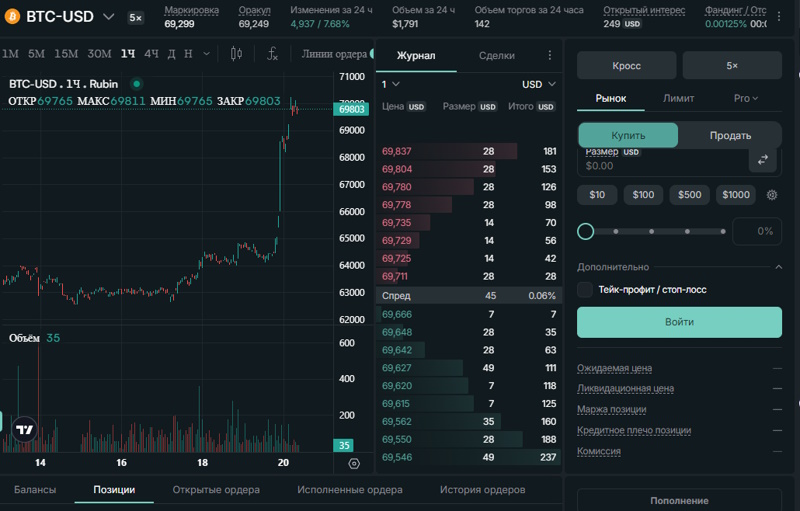Click the Войти button

click(x=679, y=322)
